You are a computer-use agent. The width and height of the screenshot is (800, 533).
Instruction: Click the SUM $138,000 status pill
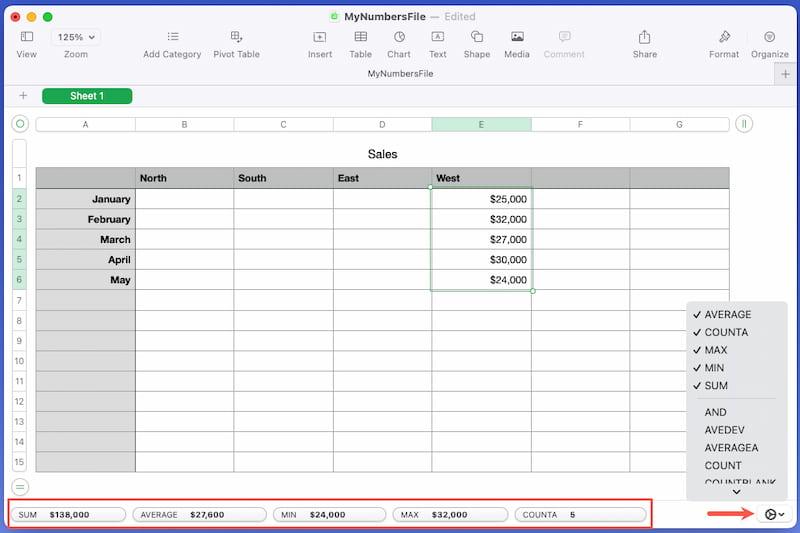pos(68,515)
